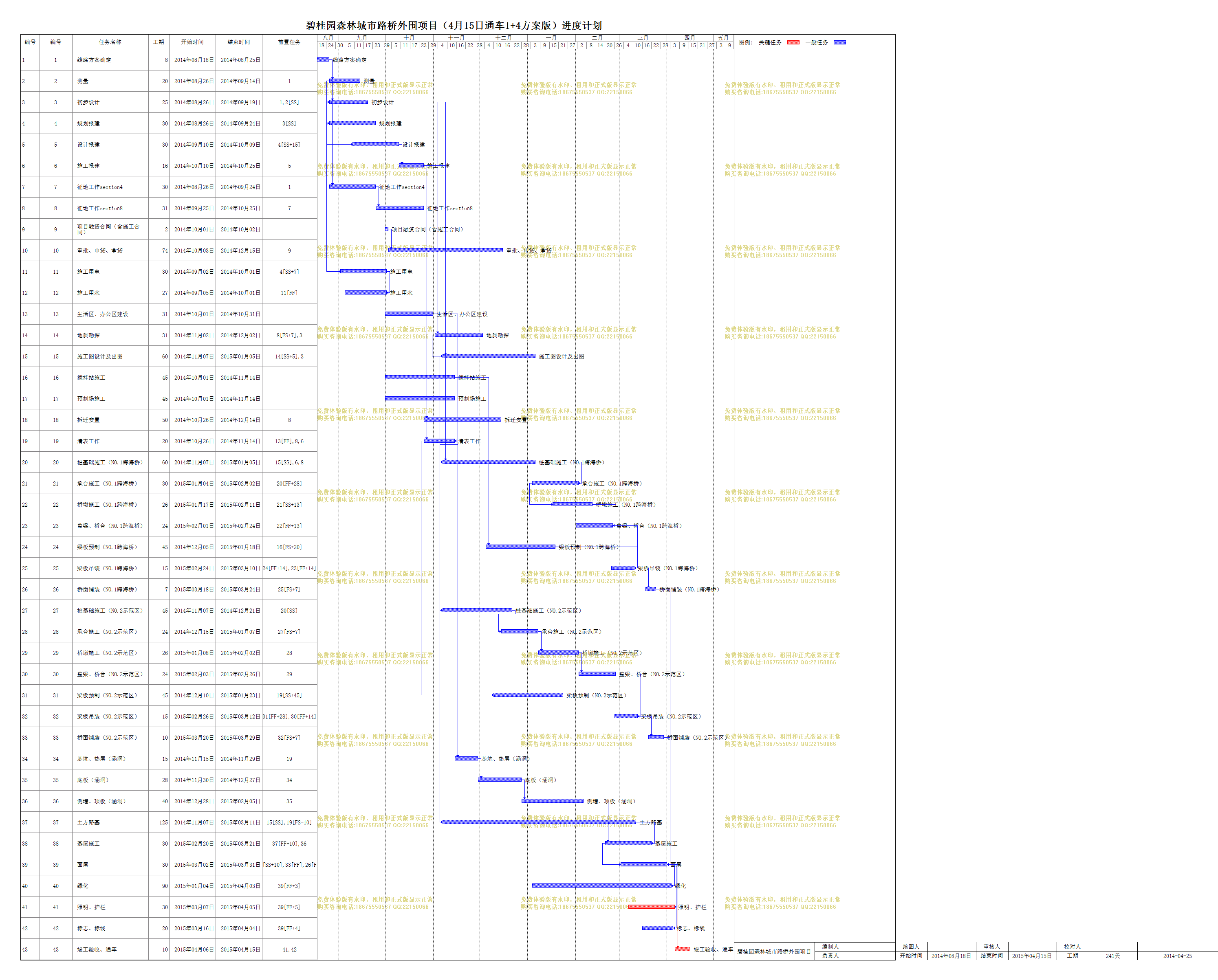The height and width of the screenshot is (980, 1218).
Task: Select task name 规划报建 in the table
Action: [x=88, y=123]
